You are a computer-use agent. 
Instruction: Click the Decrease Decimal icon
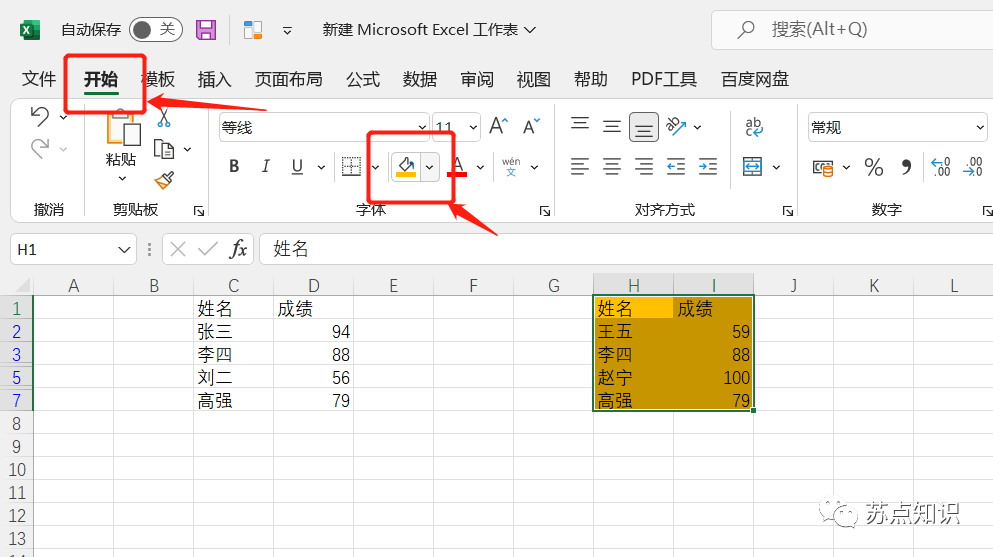pos(973,167)
